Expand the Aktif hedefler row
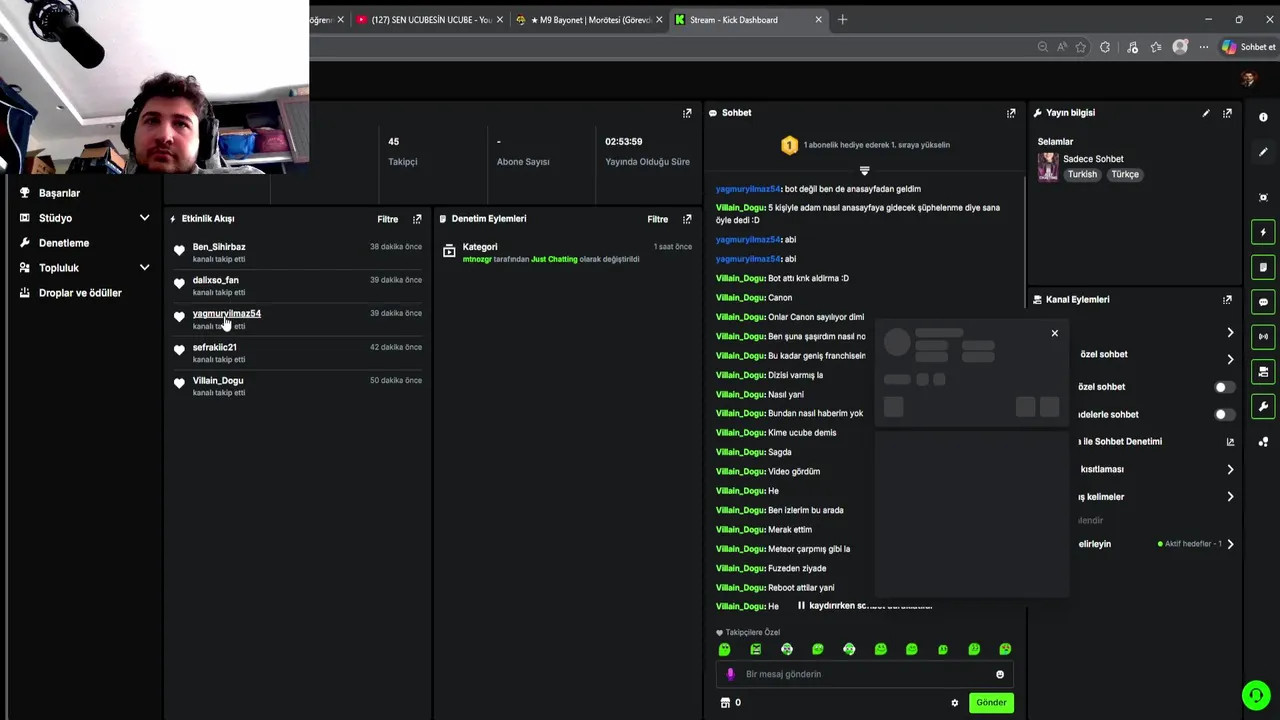Viewport: 1280px width, 720px height. pyautogui.click(x=1230, y=544)
